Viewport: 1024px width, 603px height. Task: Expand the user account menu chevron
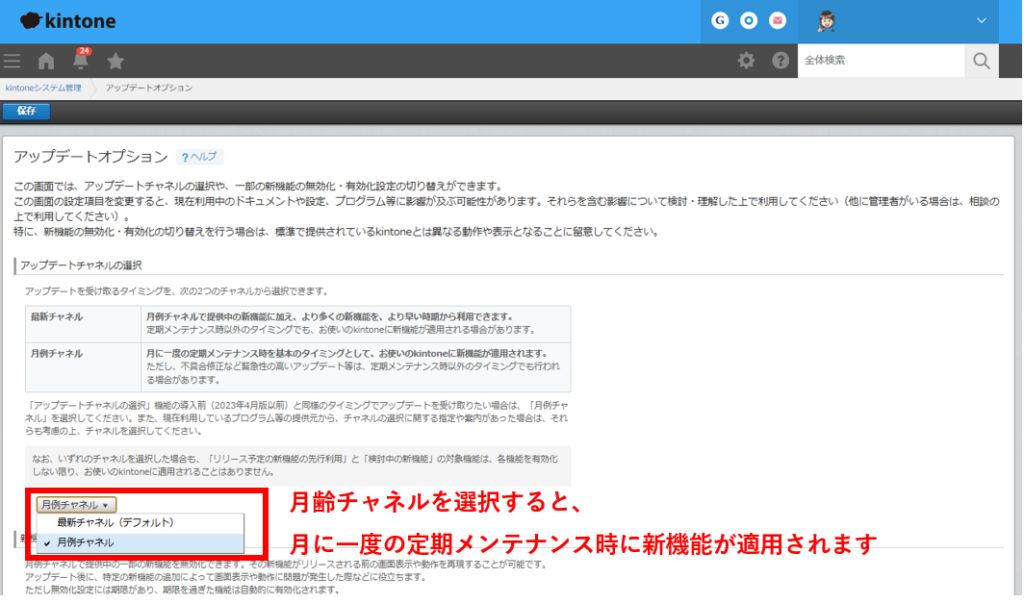[x=981, y=20]
